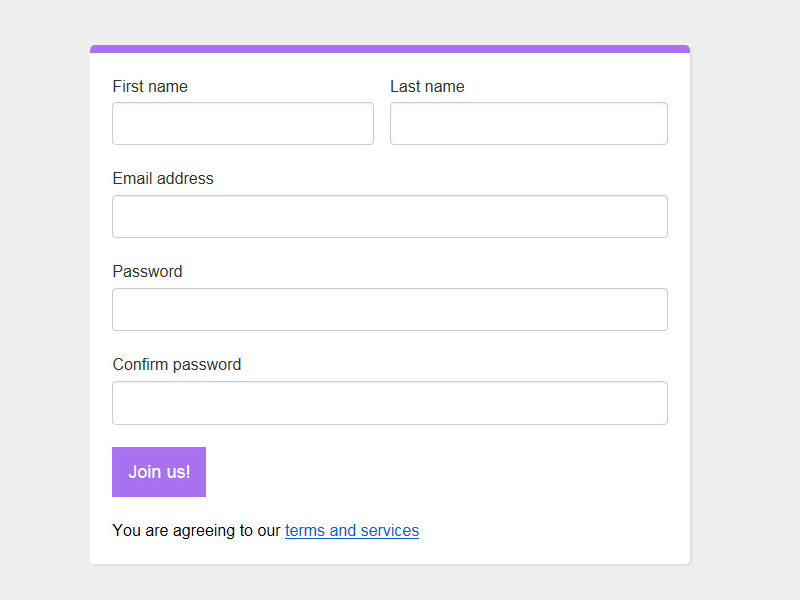This screenshot has width=800, height=600.
Task: Focus the widest input under Email address
Action: point(390,216)
